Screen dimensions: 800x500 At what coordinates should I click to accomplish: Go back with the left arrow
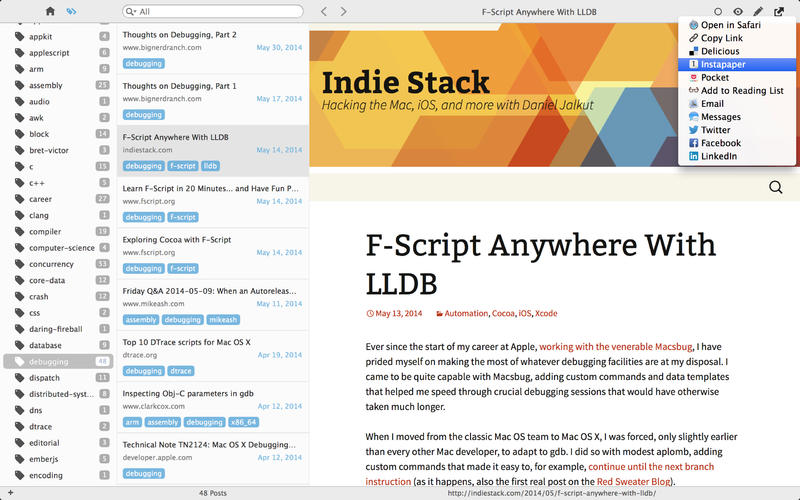tap(323, 11)
